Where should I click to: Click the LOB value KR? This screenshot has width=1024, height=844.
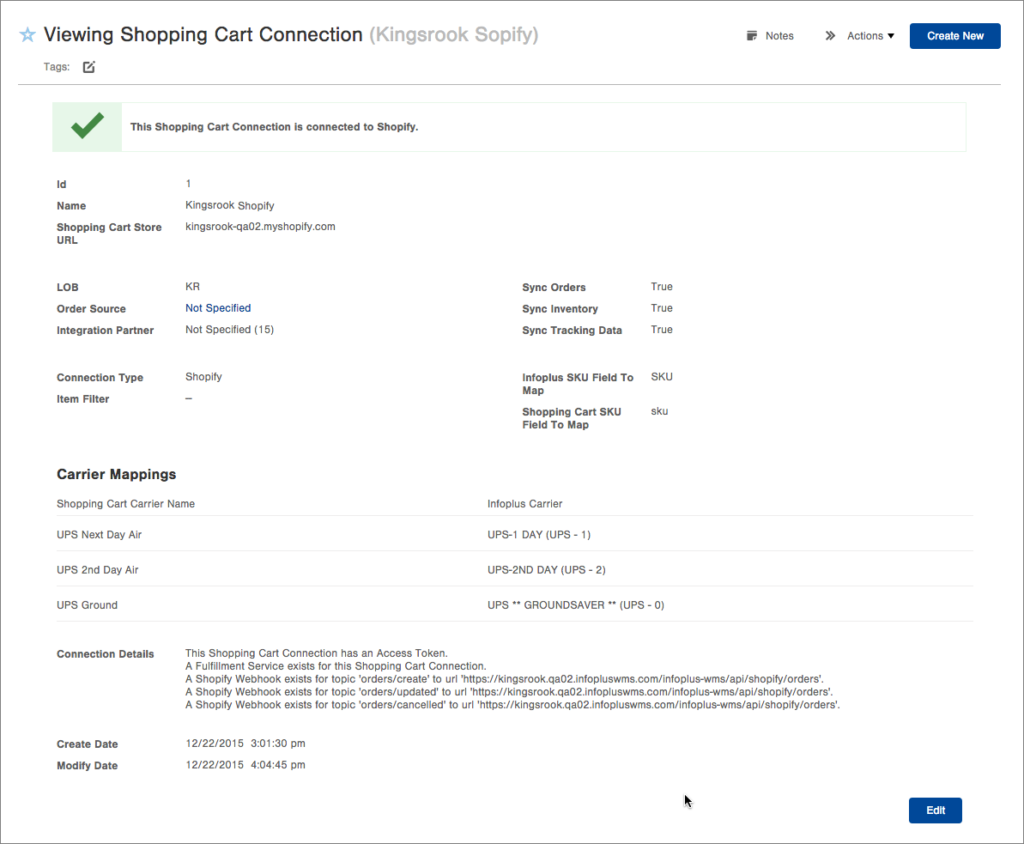(193, 287)
